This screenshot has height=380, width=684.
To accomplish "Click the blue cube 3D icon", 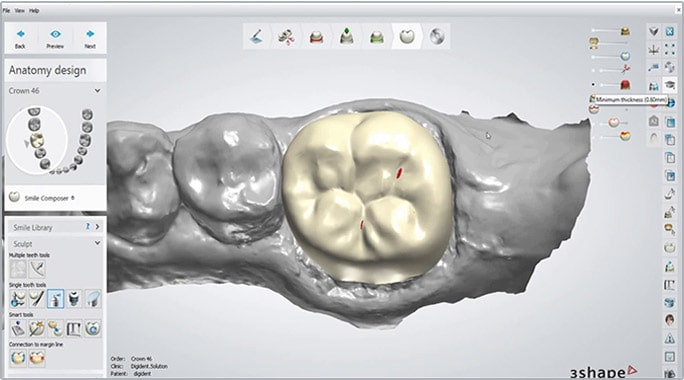I will click(670, 302).
